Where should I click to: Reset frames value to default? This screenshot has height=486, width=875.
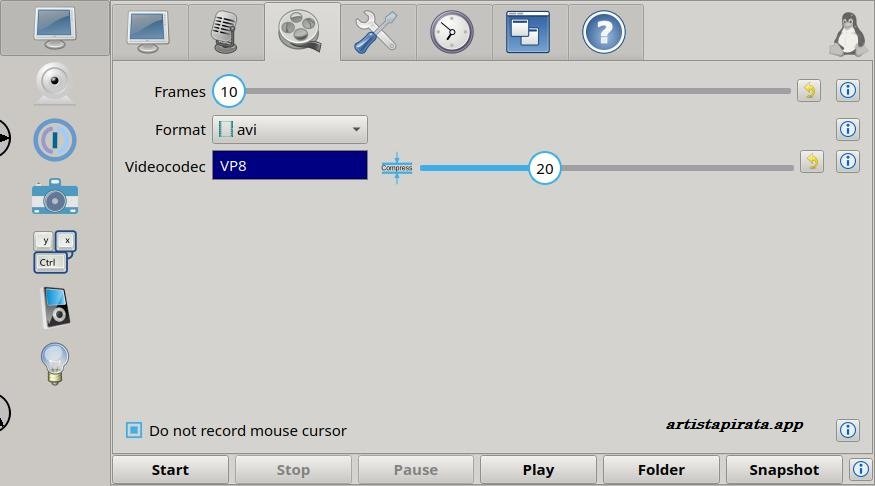[808, 91]
